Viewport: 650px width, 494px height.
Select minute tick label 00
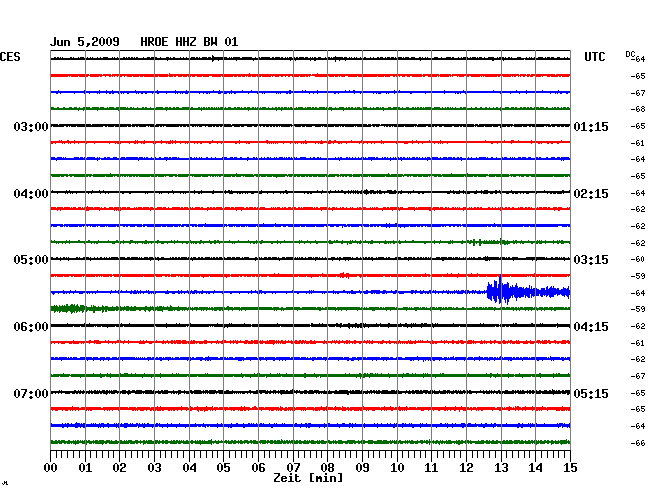click(51, 467)
